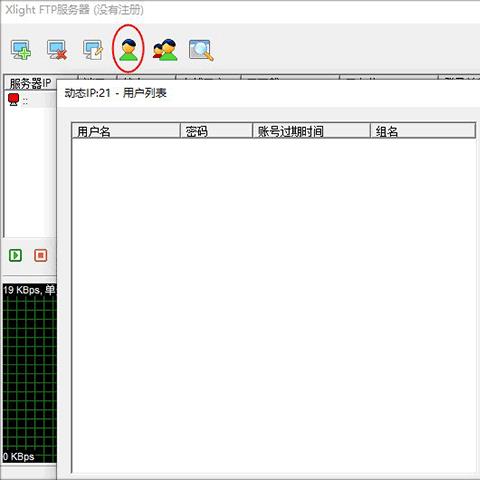This screenshot has height=480, width=480.
Task: Sort by 账号过期时间 column header
Action: pos(311,131)
